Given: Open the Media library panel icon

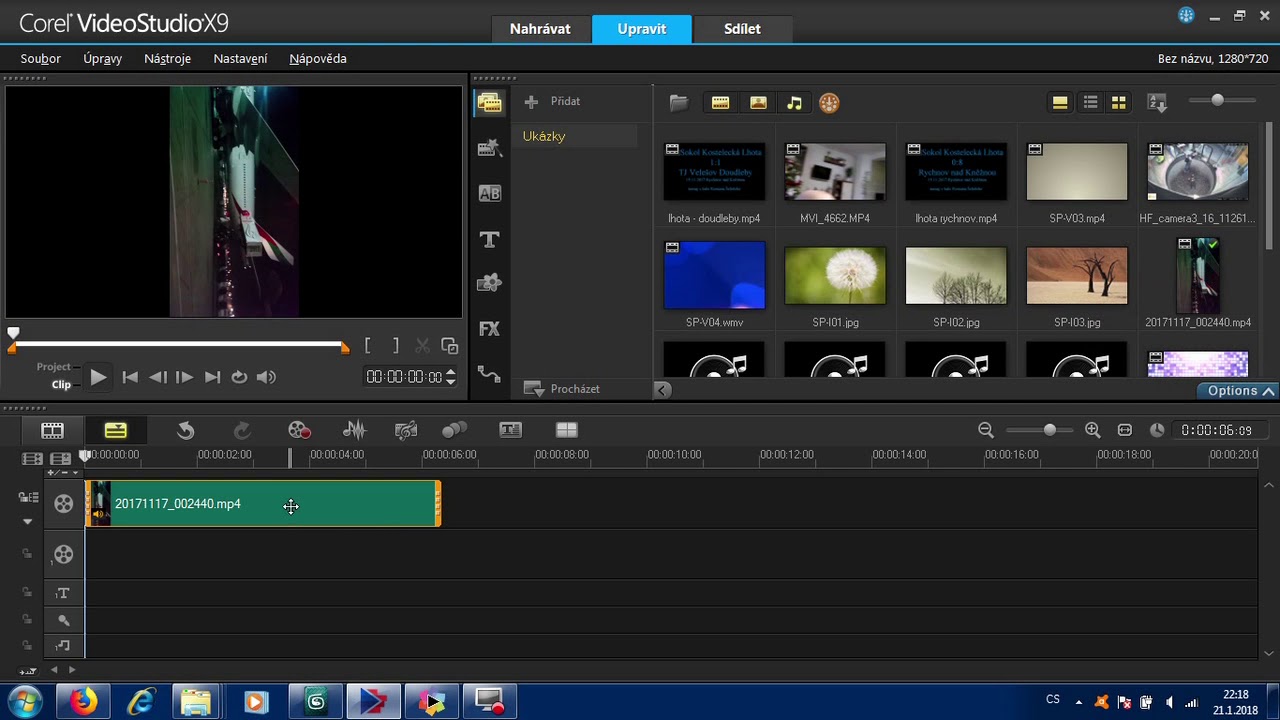Looking at the screenshot, I should (x=489, y=102).
